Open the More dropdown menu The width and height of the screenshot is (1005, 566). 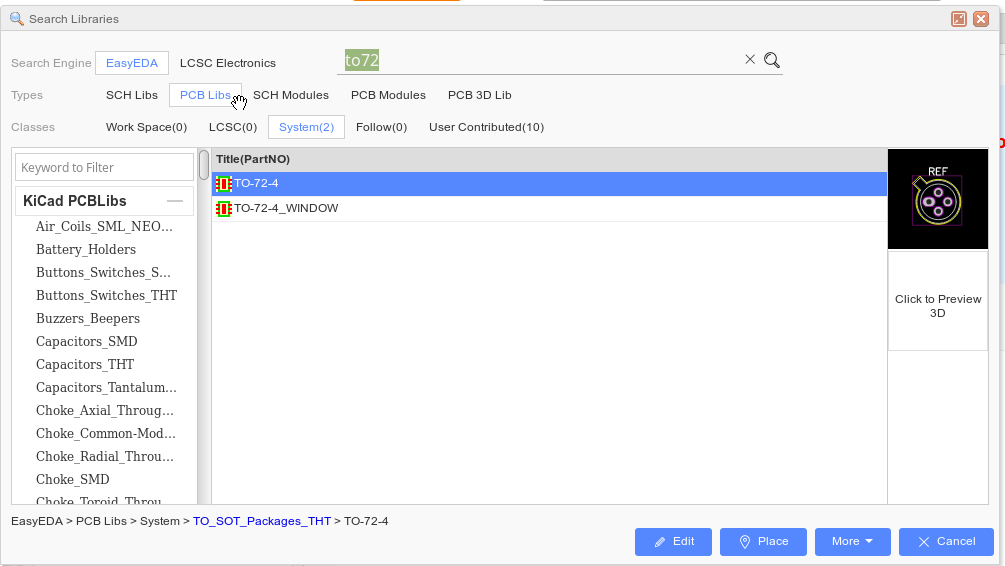pos(852,542)
